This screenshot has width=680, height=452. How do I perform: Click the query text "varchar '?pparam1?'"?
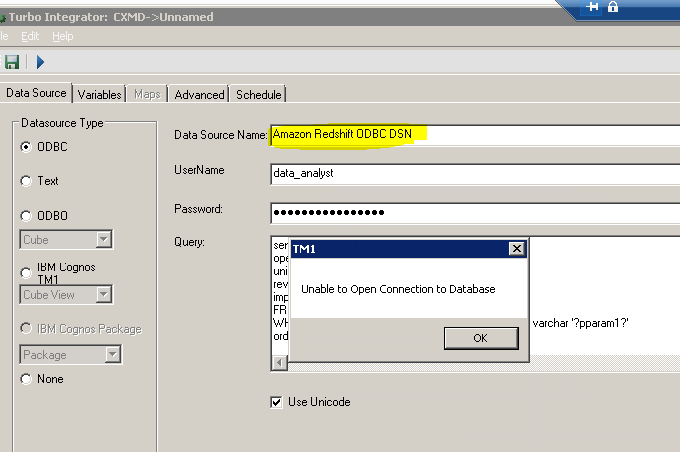point(580,323)
